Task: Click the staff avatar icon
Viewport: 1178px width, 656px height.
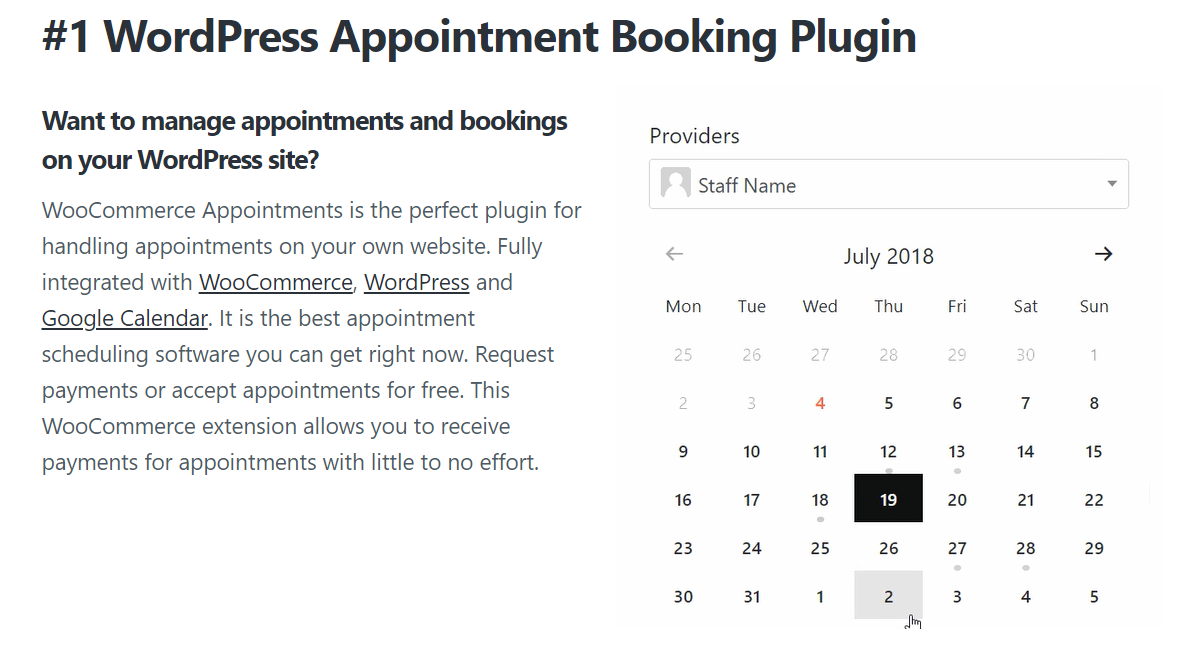Action: tap(675, 183)
